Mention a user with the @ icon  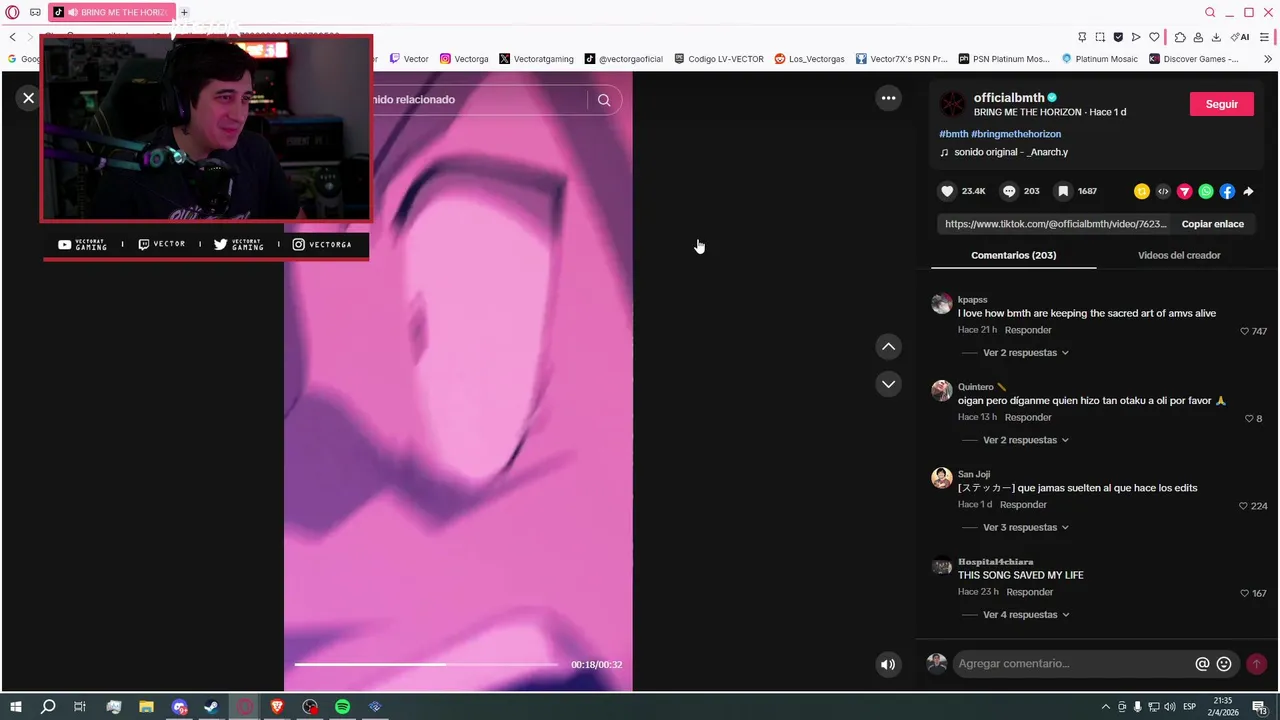(x=1202, y=664)
